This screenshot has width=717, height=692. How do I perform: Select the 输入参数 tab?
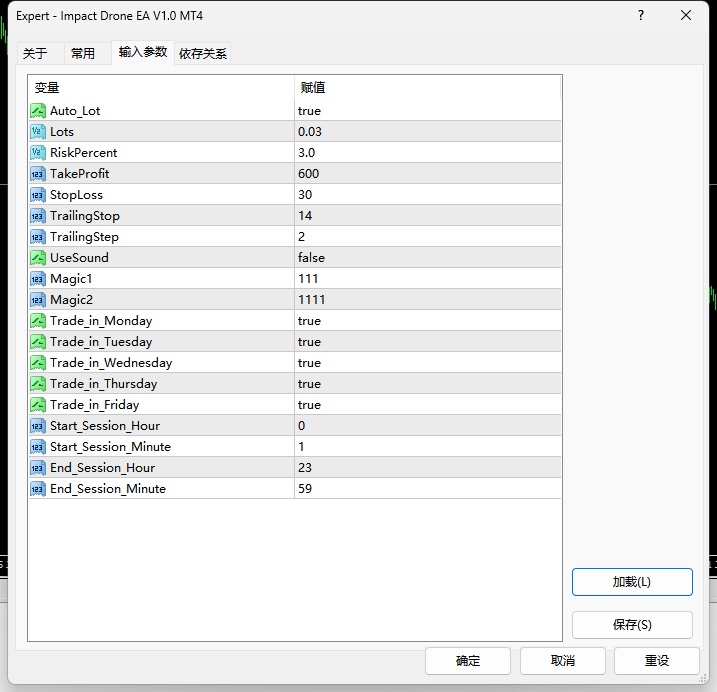[143, 52]
